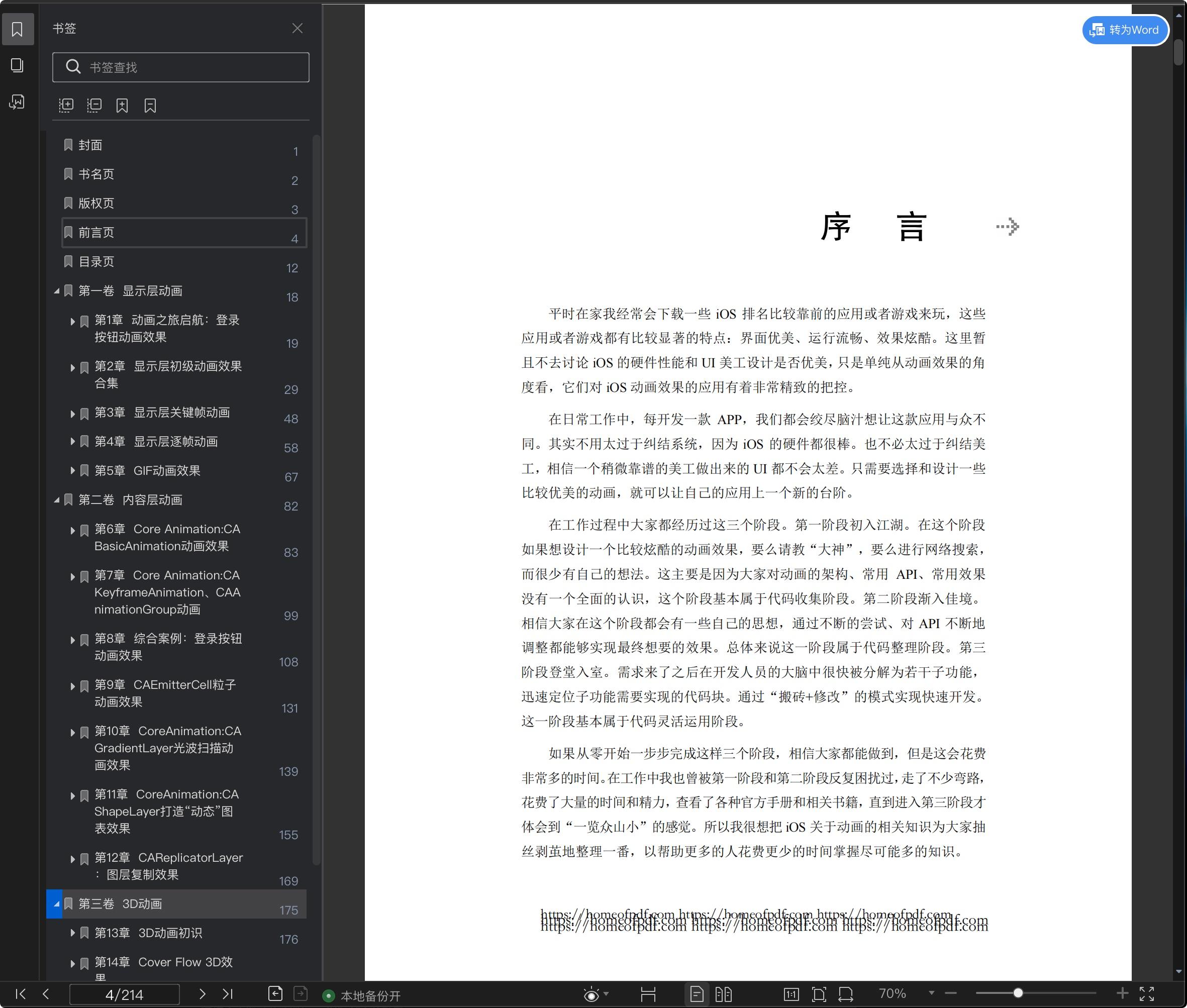This screenshot has height=1008, width=1187.
Task: Expand 第7章 CAKeyframeAnimation chapter
Action: coord(72,576)
